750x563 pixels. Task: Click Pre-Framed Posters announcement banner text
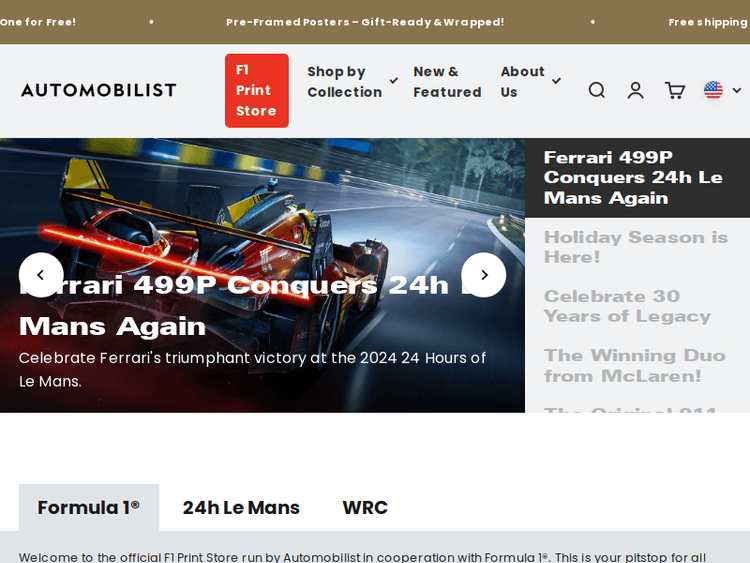point(365,22)
